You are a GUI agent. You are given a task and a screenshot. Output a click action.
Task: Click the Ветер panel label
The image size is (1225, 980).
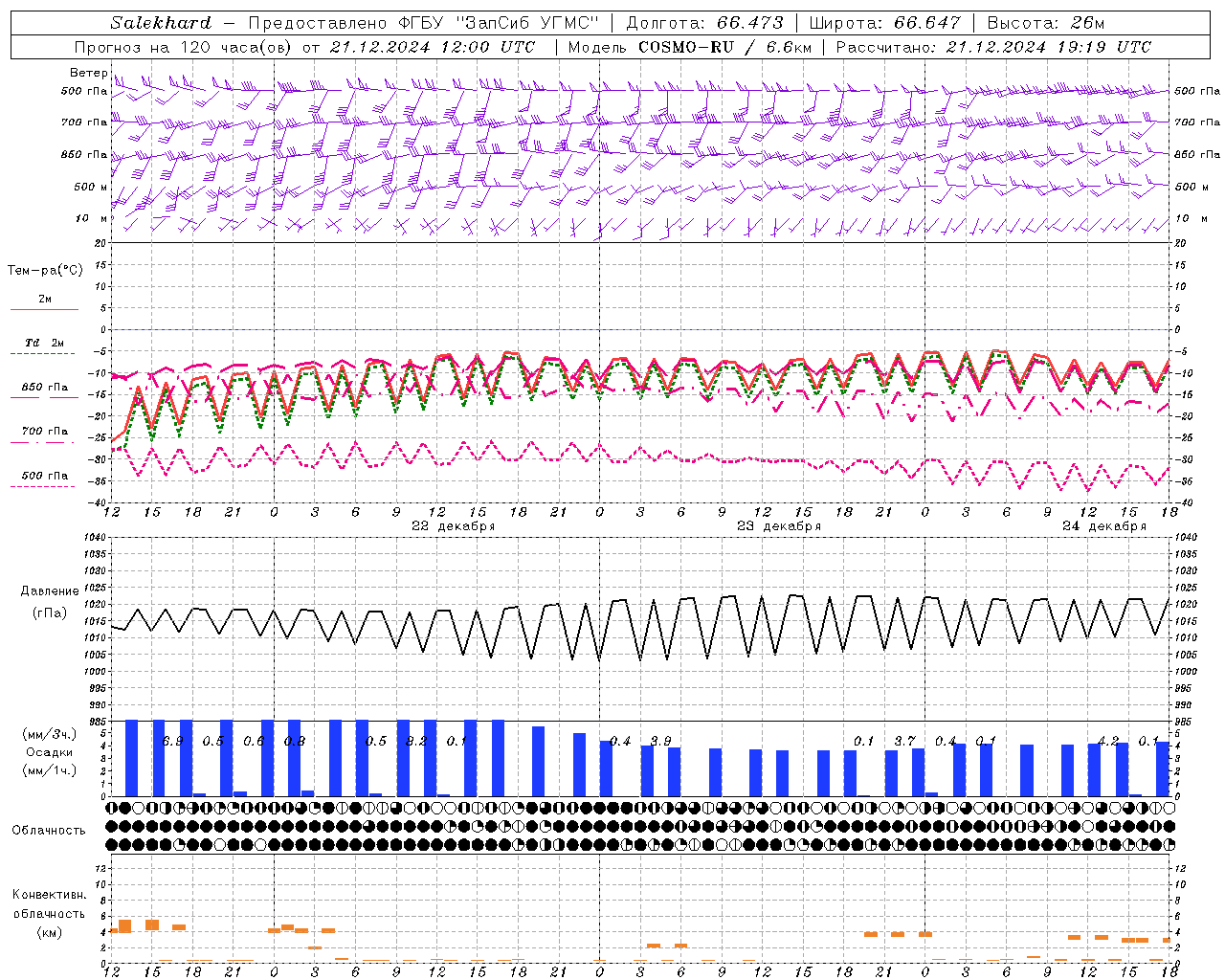(89, 73)
